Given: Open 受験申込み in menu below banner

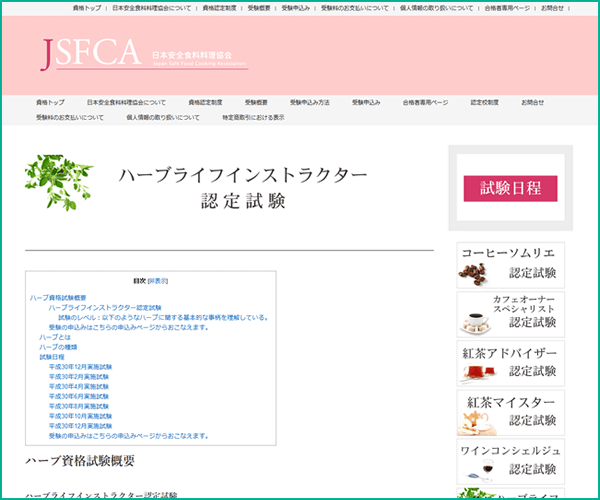Looking at the screenshot, I should click(x=366, y=103).
